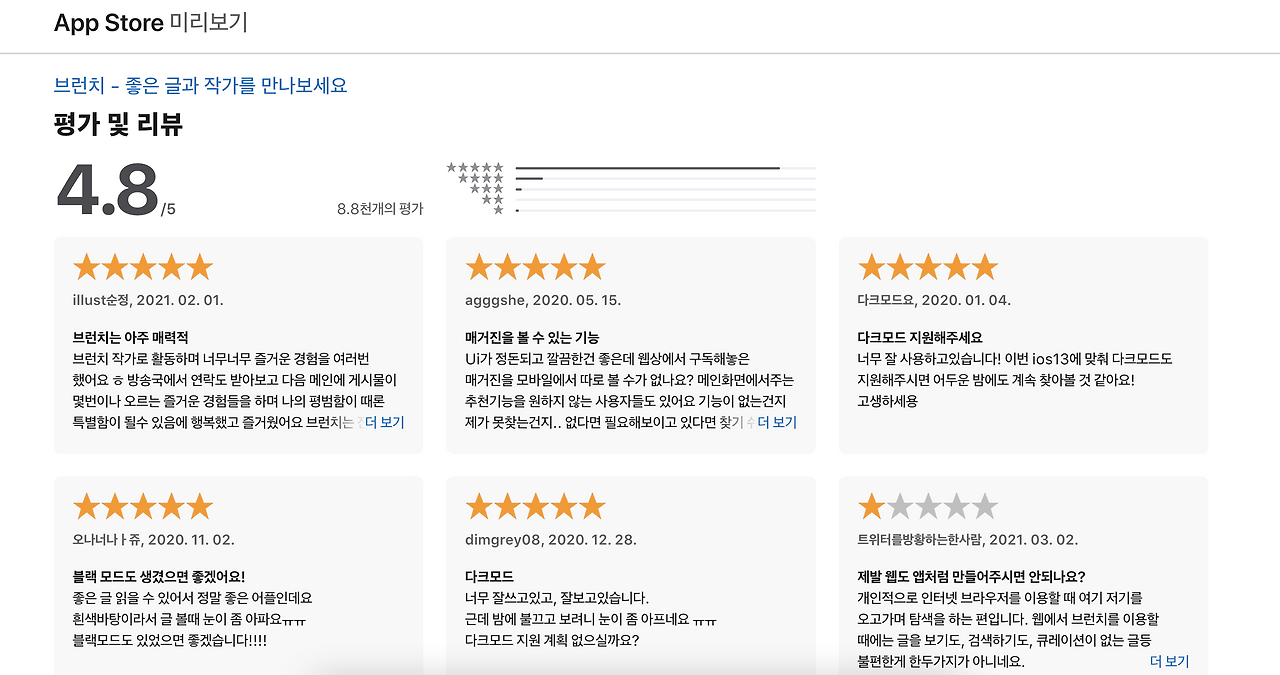Click the App Store 미리보기 header

click(151, 23)
